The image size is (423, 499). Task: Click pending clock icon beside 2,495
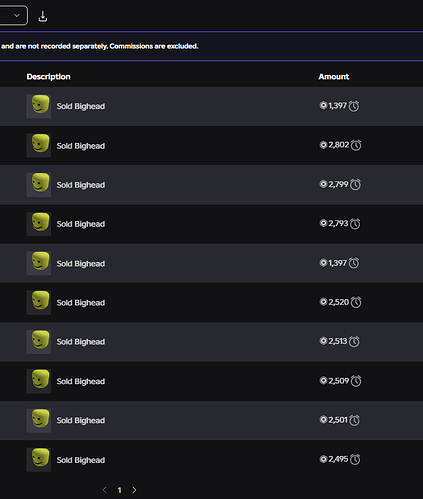tap(355, 460)
